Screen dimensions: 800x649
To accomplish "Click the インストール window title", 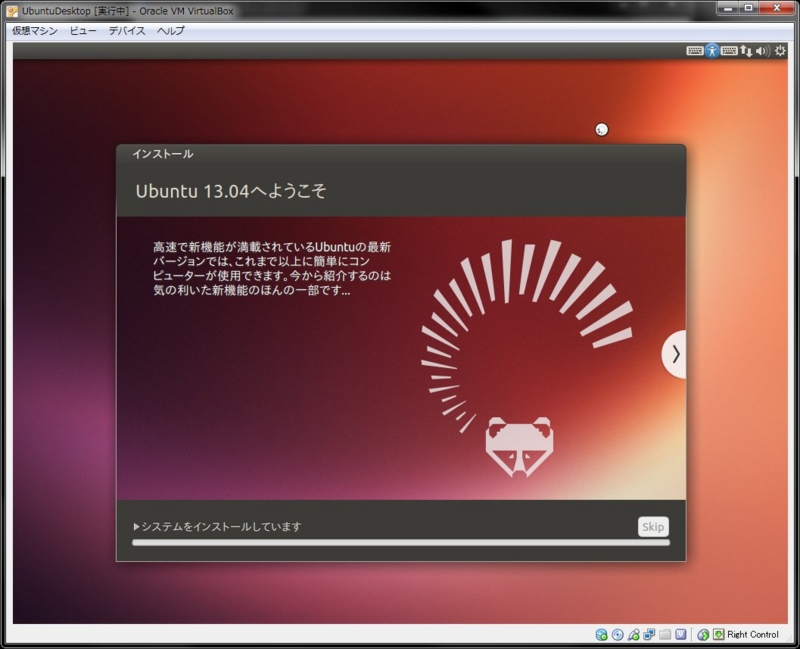I will pyautogui.click(x=163, y=154).
